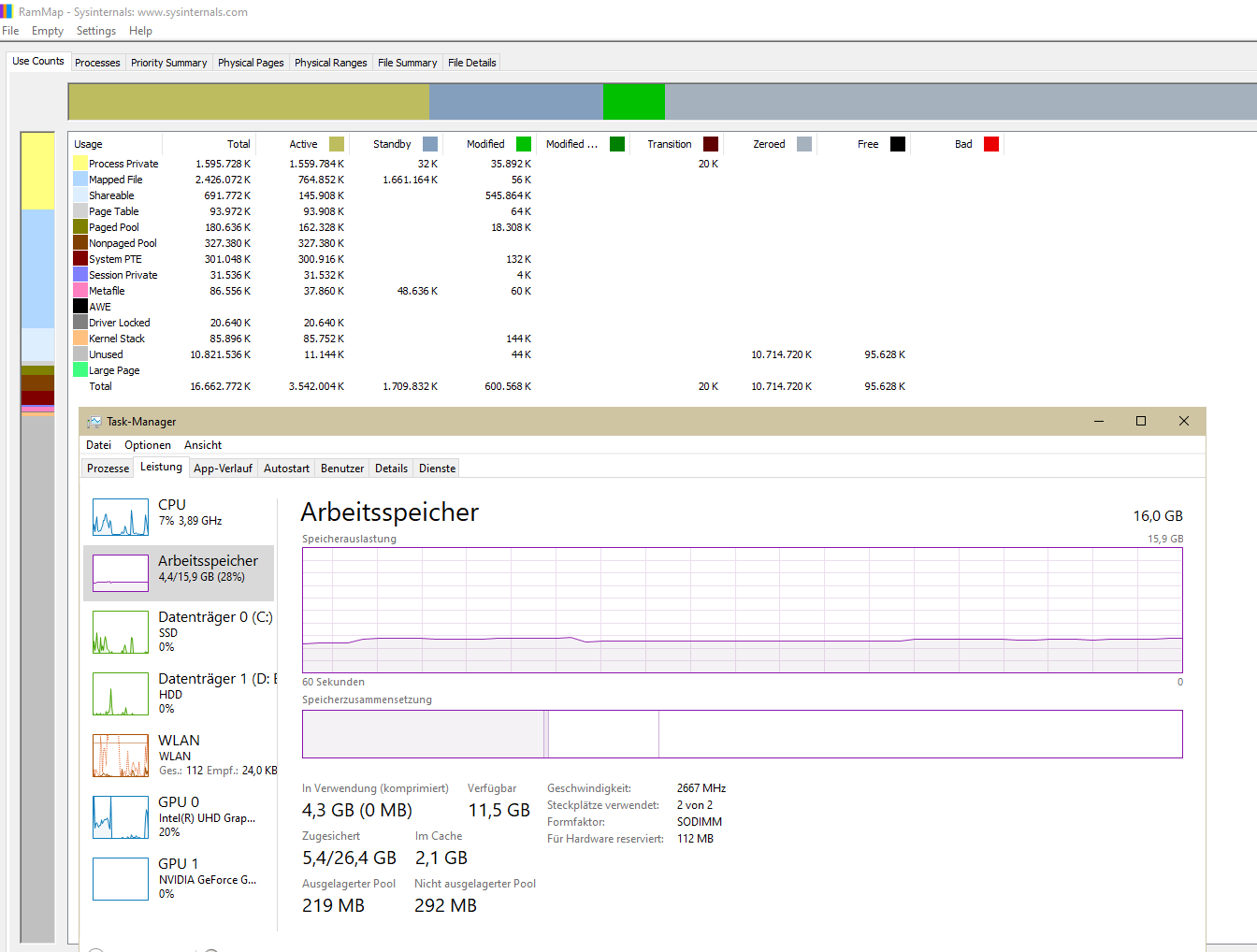Sort by the Total column header
1257x952 pixels.
[209, 144]
